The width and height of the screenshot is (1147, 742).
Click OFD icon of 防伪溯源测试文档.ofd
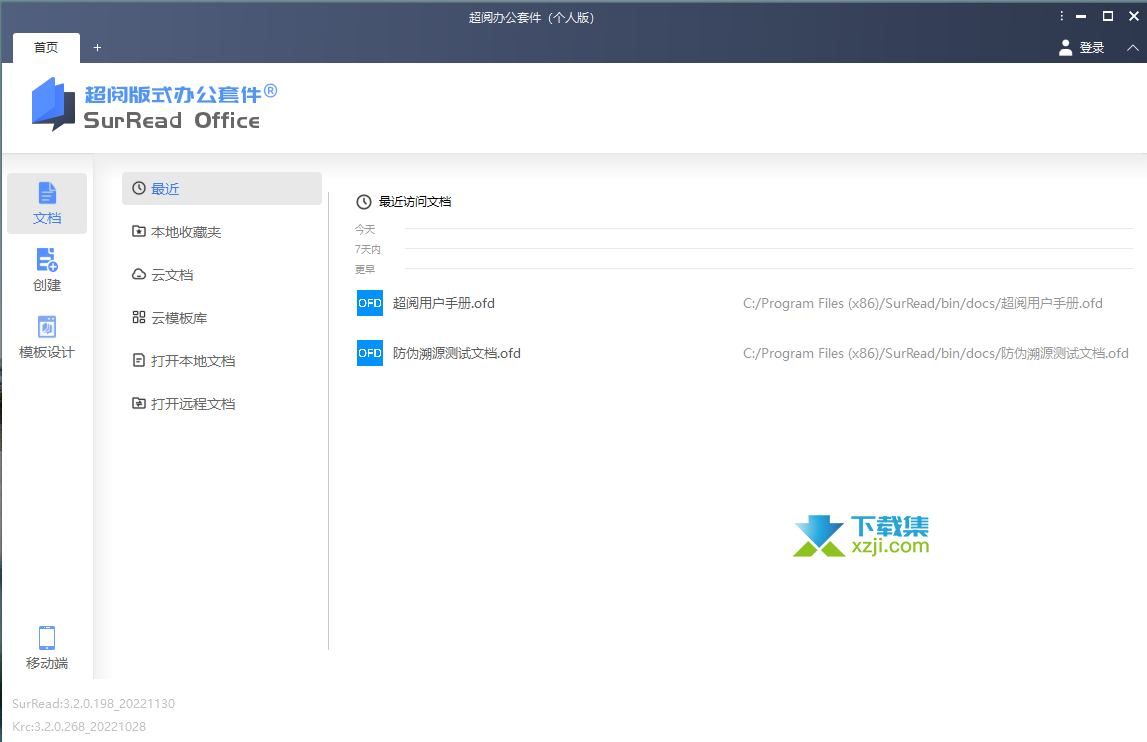369,353
